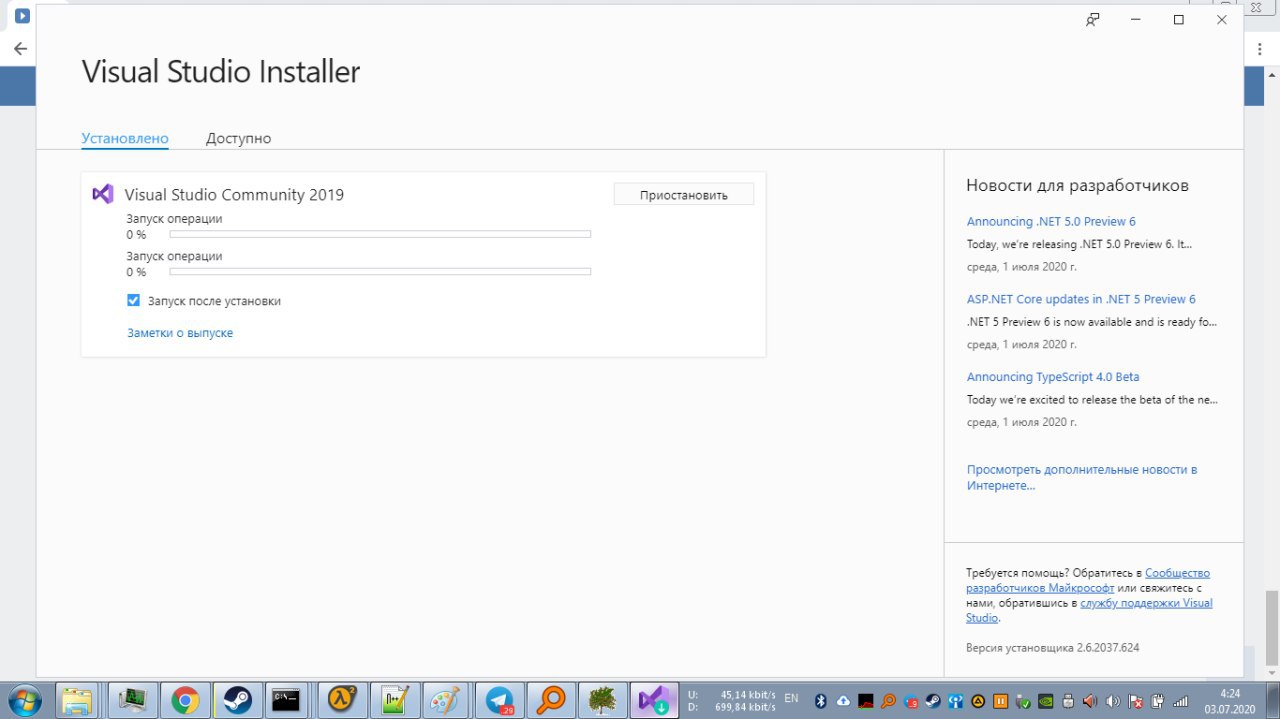Click 'Просмотреть дополнительные новости в Интернете' link
This screenshot has width=1280, height=719.
pyautogui.click(x=1082, y=477)
